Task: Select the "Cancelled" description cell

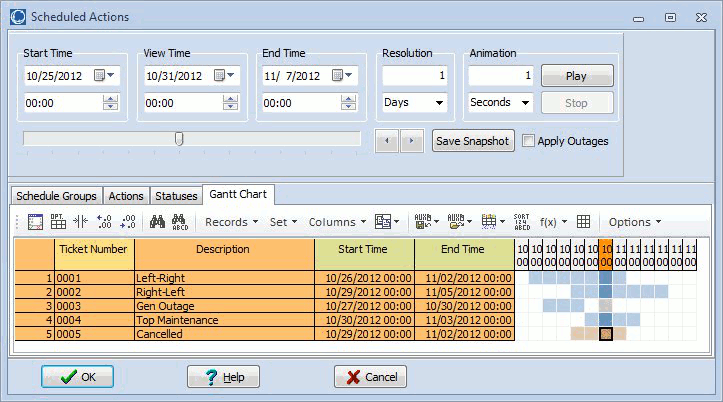Action: 224,334
